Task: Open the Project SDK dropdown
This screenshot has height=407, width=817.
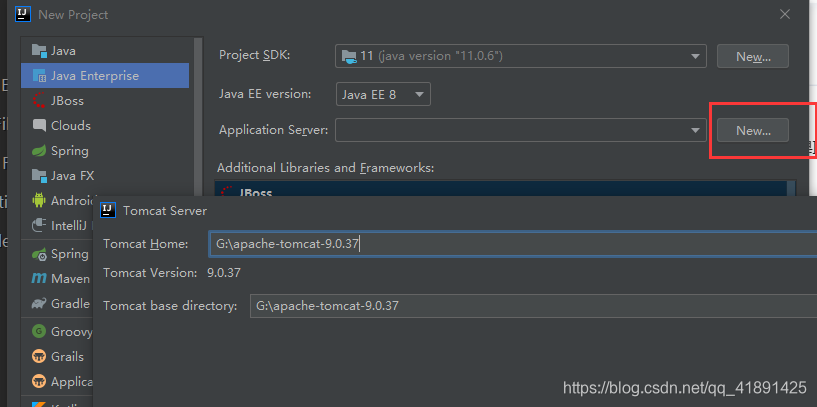Action: [x=521, y=56]
